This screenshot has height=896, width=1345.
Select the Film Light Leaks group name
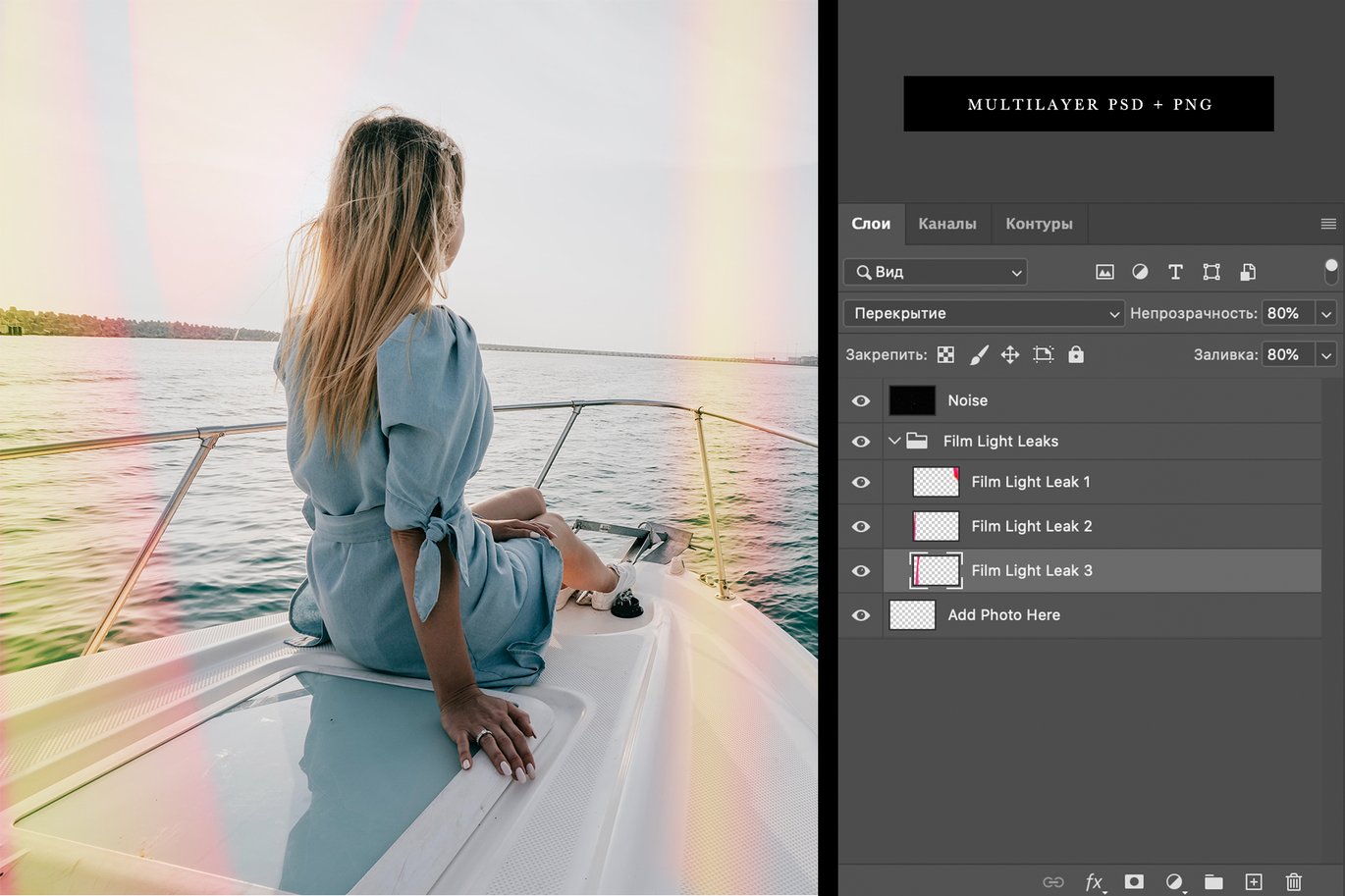[1000, 441]
